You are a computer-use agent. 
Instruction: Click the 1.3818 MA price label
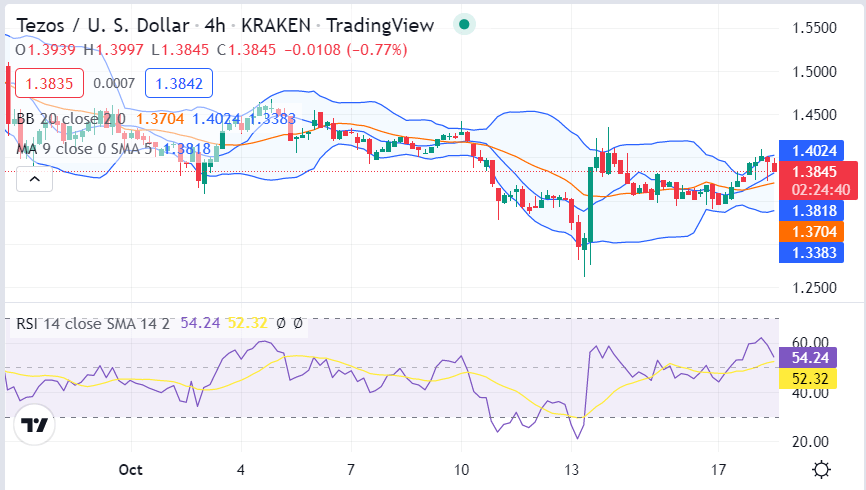coord(811,210)
